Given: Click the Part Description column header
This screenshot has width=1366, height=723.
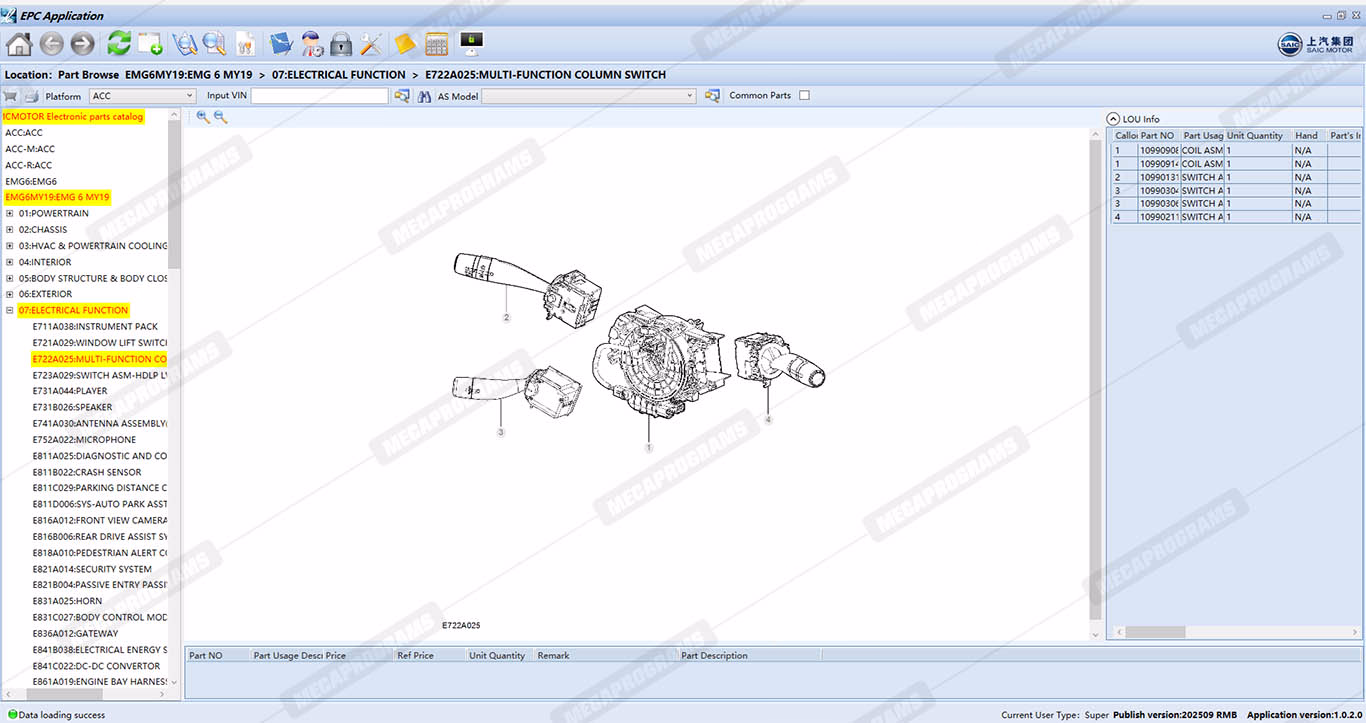Looking at the screenshot, I should pyautogui.click(x=714, y=656).
